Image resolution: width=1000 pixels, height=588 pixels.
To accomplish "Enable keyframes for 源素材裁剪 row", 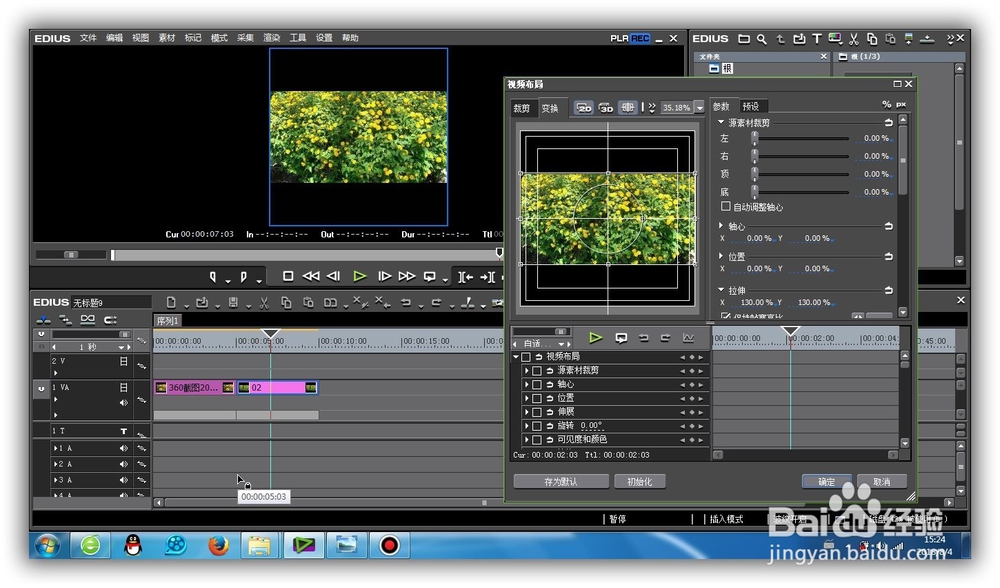I will click(x=537, y=371).
